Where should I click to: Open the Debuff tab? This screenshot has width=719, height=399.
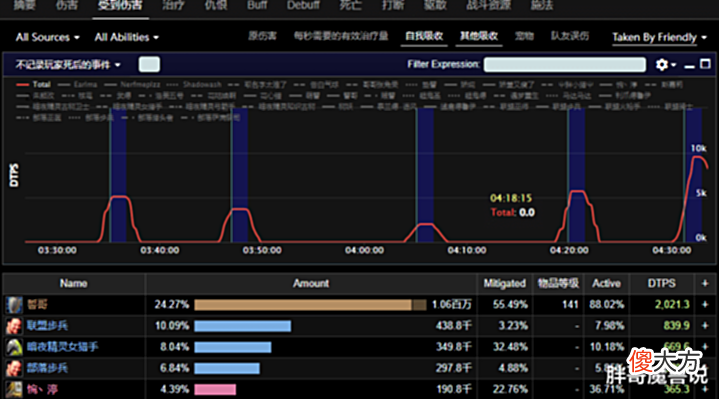coord(303,6)
